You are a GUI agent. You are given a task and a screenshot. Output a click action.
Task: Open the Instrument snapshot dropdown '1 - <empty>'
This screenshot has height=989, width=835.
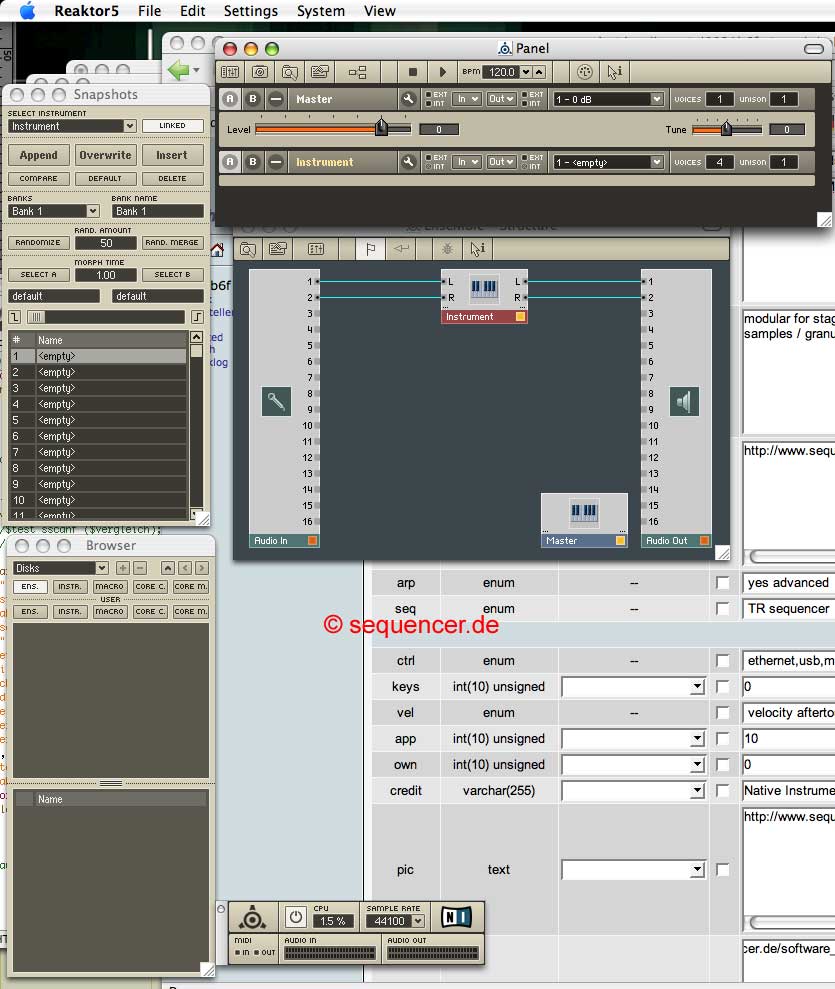coord(608,162)
